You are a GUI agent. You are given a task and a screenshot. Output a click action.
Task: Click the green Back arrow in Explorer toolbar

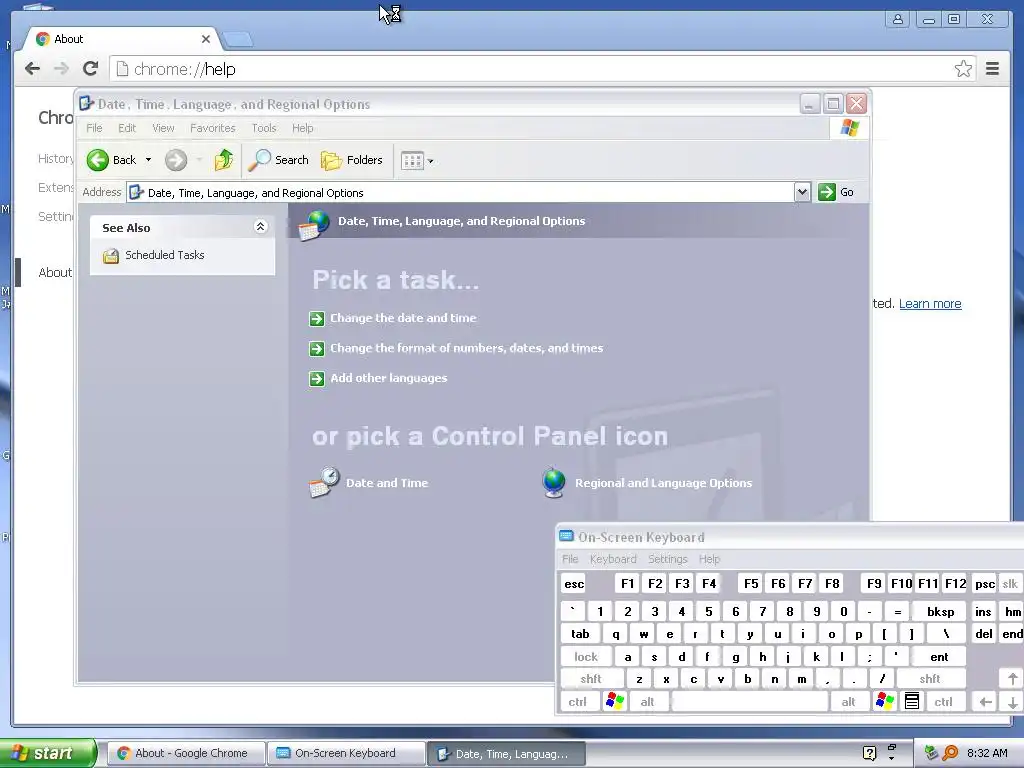98,160
